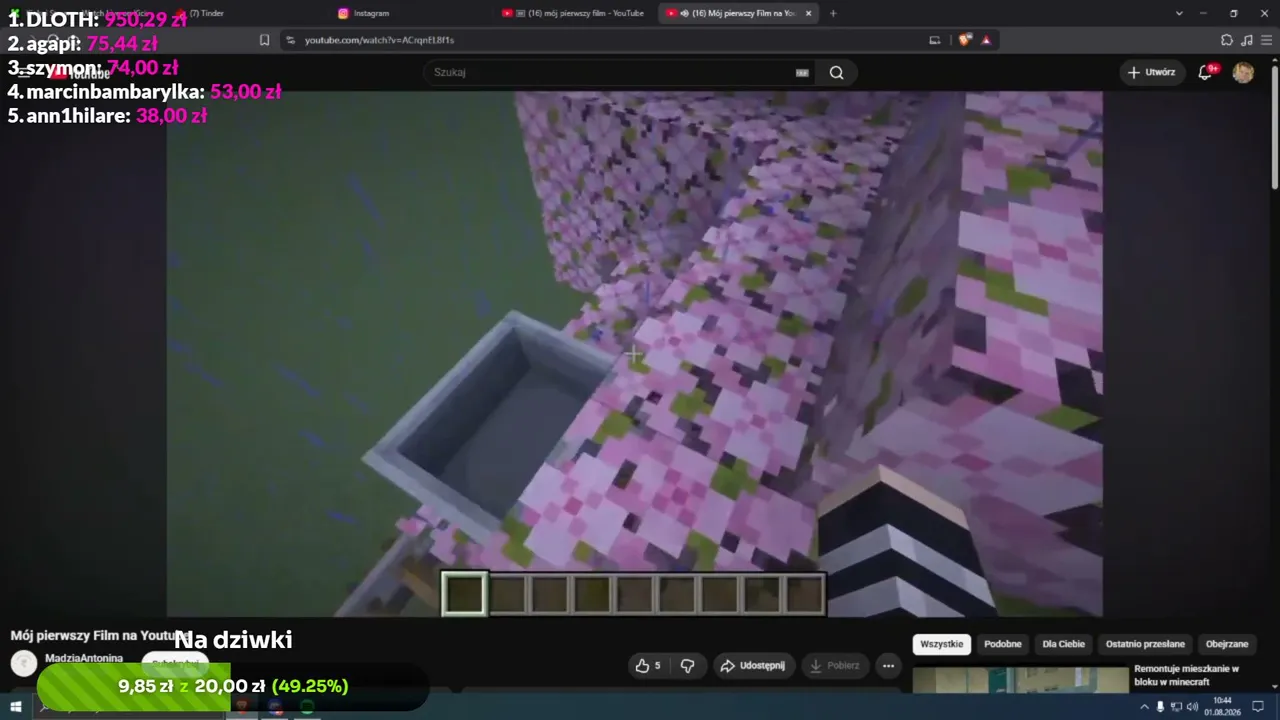The image size is (1280, 720).
Task: Click the bookmark icon beside the address bar
Action: 264,40
